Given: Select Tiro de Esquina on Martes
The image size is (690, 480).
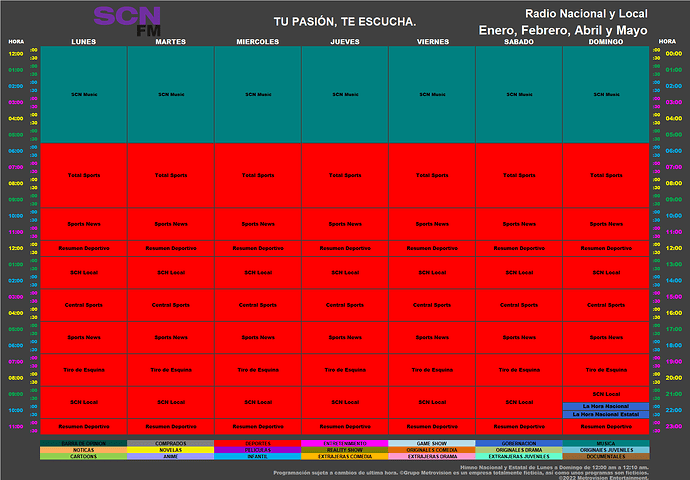Looking at the screenshot, I should (171, 370).
